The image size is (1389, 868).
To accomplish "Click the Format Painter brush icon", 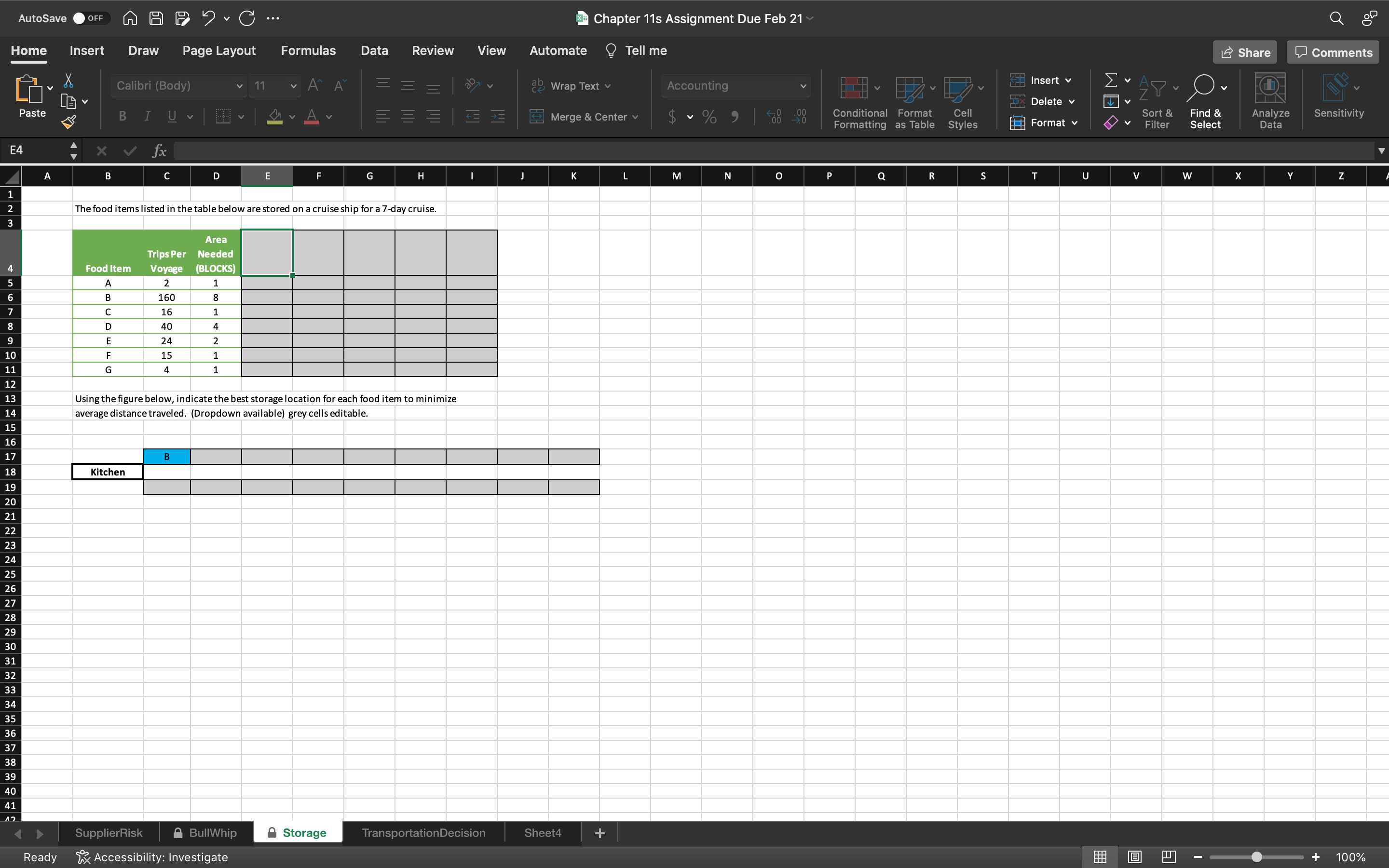I will [x=69, y=122].
